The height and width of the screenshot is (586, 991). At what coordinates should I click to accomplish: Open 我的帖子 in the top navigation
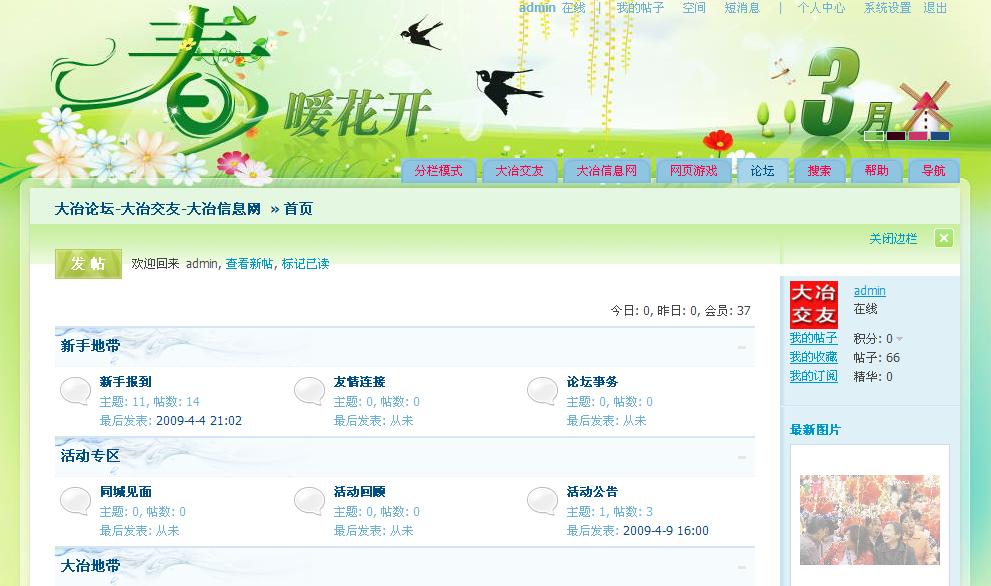coord(640,8)
